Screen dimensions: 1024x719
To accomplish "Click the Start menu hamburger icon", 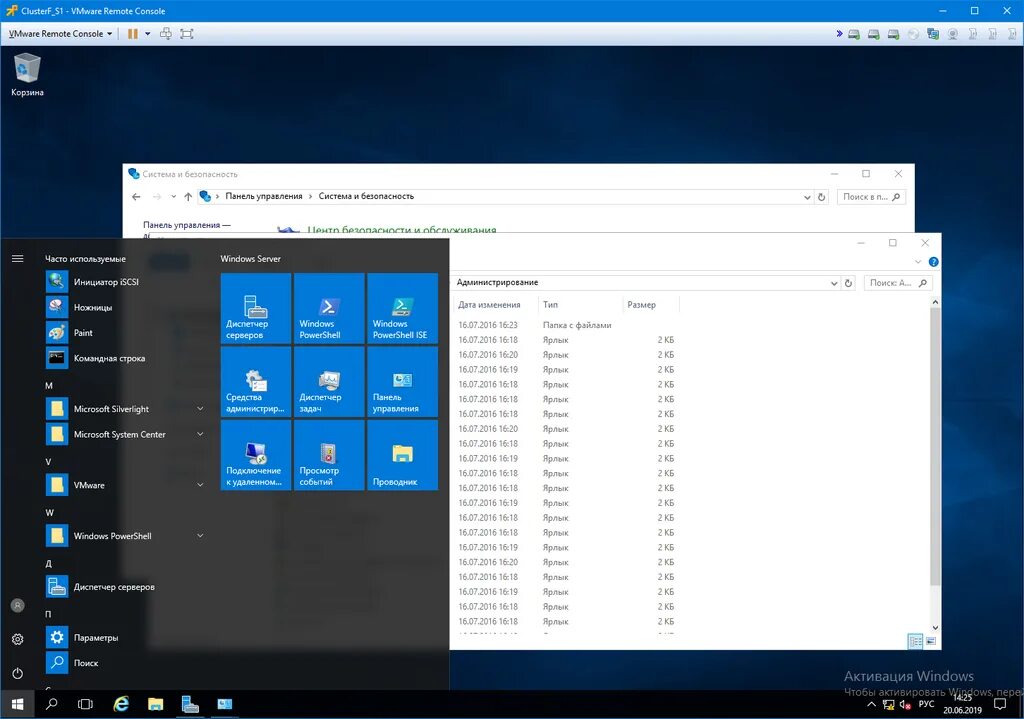I will pos(18,259).
